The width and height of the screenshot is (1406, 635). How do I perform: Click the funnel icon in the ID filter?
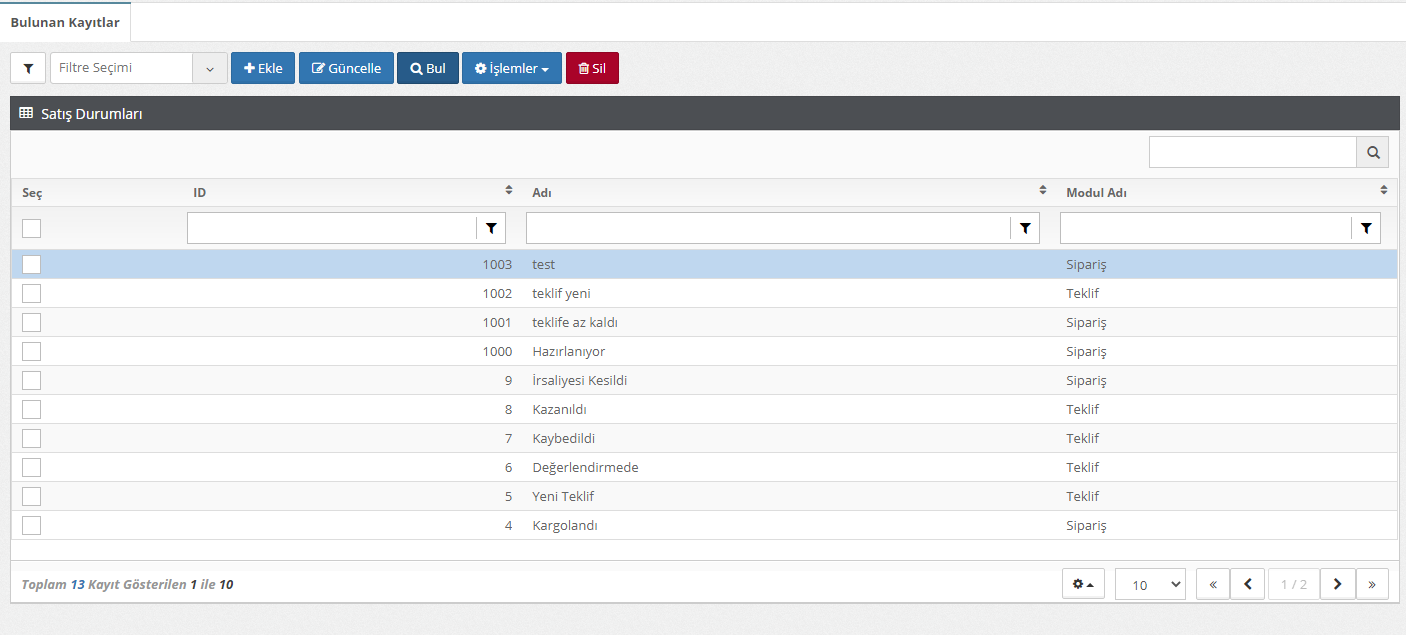(491, 228)
